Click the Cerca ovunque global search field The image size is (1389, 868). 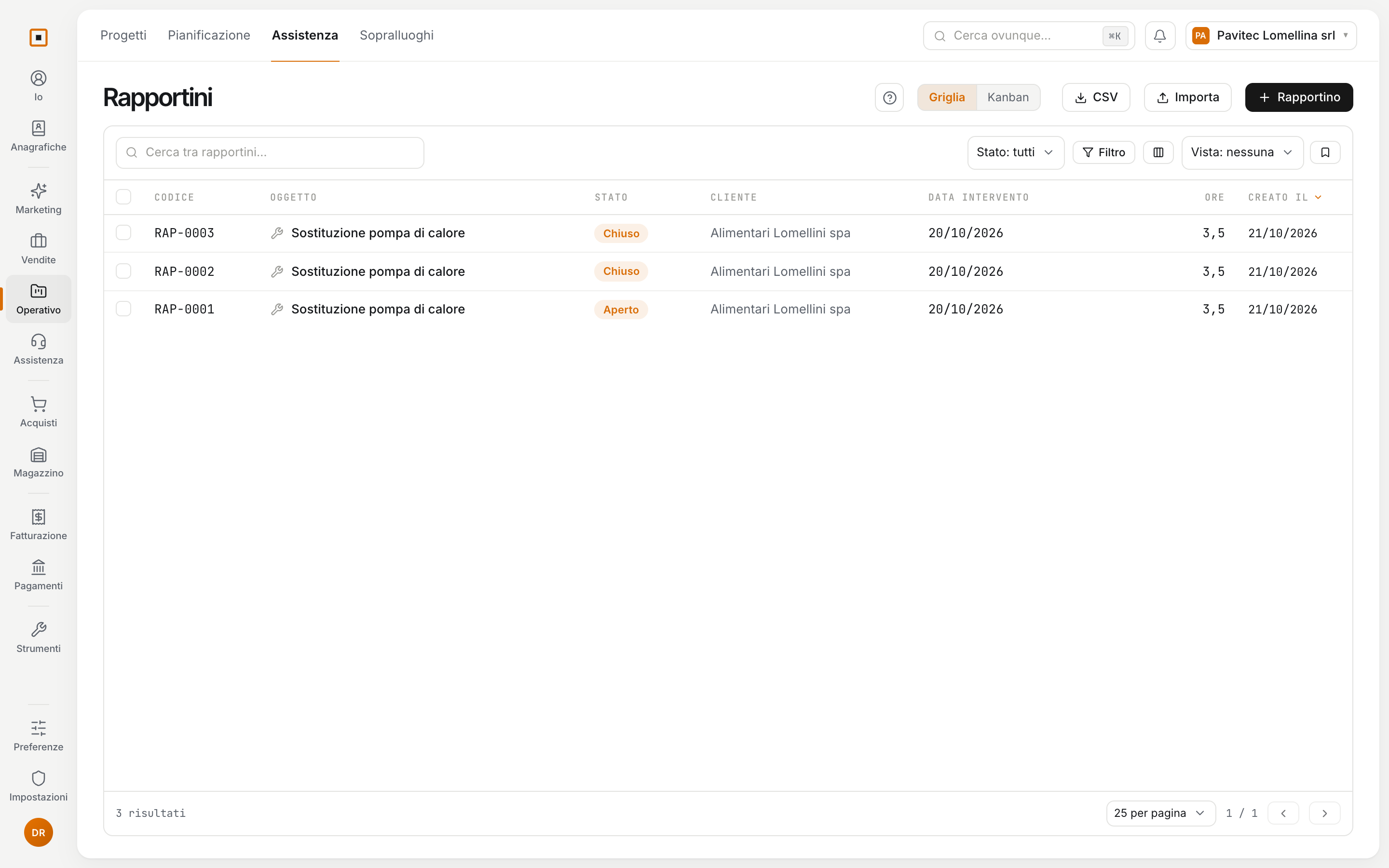(1029, 36)
